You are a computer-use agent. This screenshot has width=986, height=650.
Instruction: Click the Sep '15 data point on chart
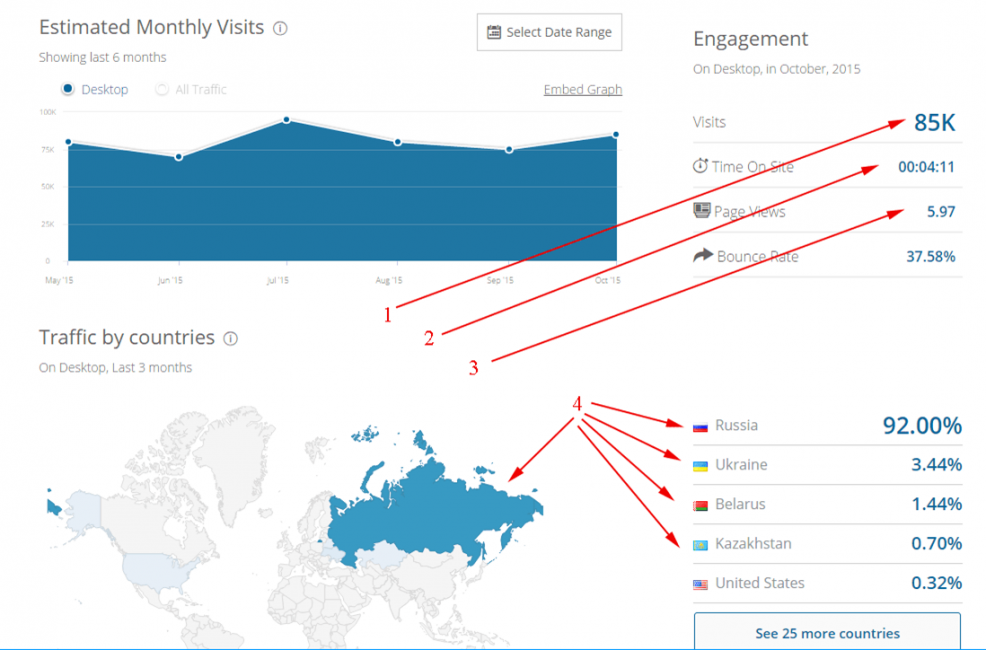[x=509, y=150]
